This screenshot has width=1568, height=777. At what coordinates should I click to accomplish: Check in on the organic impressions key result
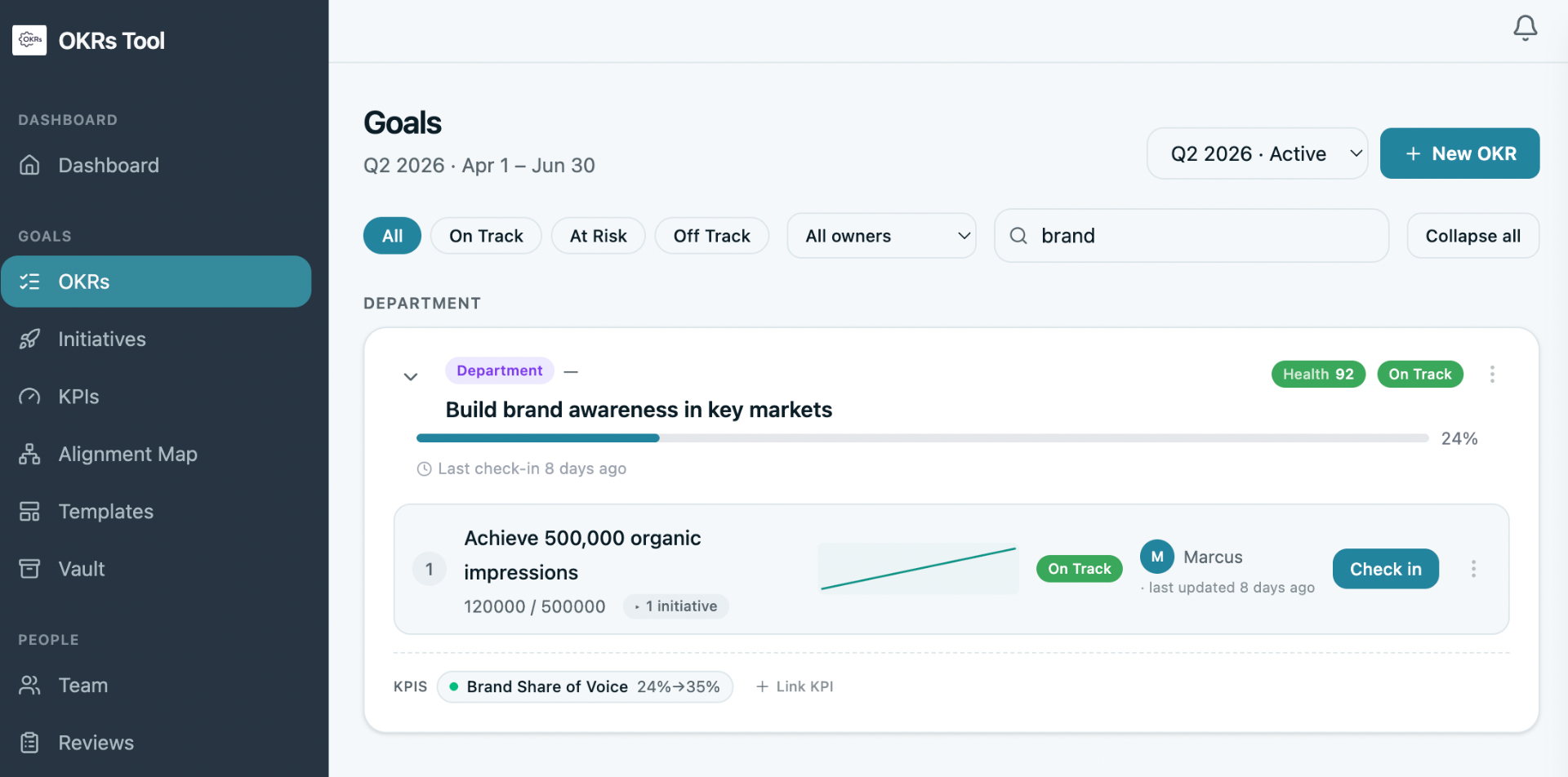(x=1385, y=569)
